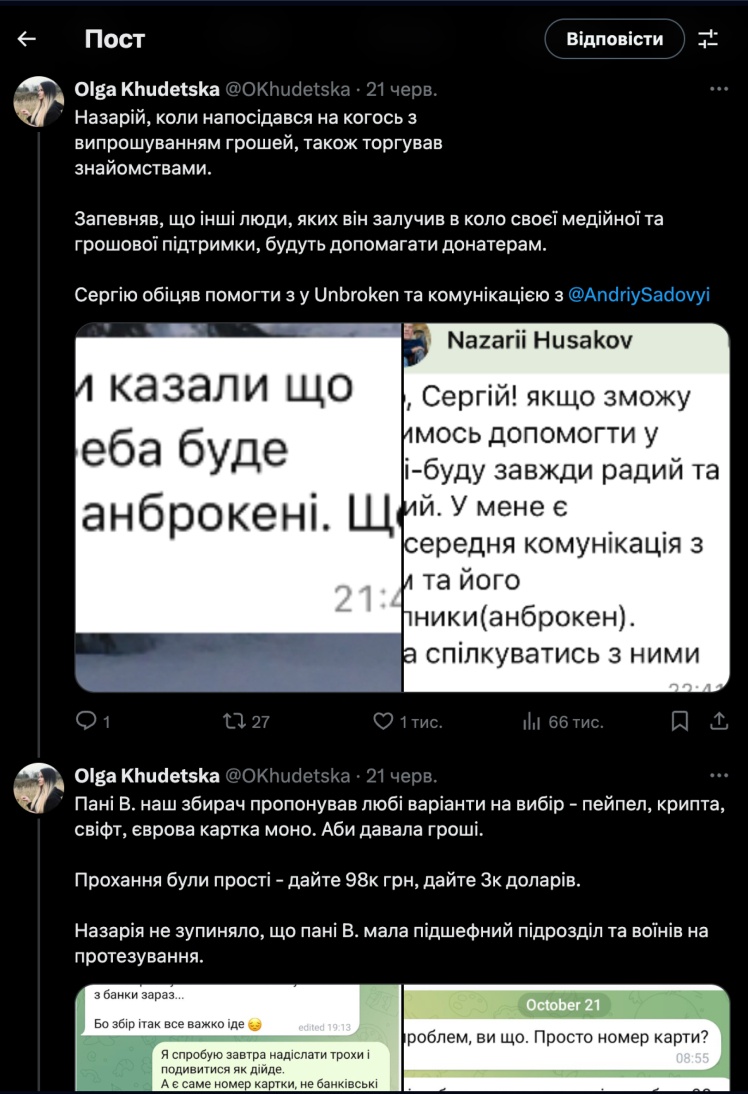Open Olga Khudetska profile name in first post
Viewport: 748px width, 1094px height.
point(147,89)
